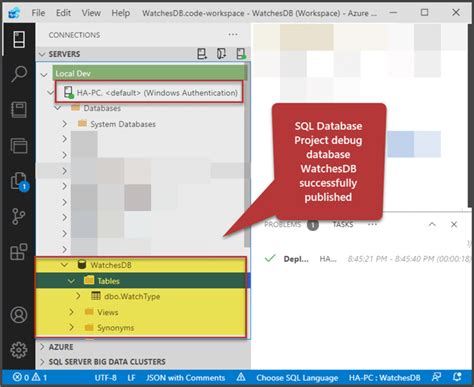Collapse the Tables folder

pyautogui.click(x=71, y=281)
